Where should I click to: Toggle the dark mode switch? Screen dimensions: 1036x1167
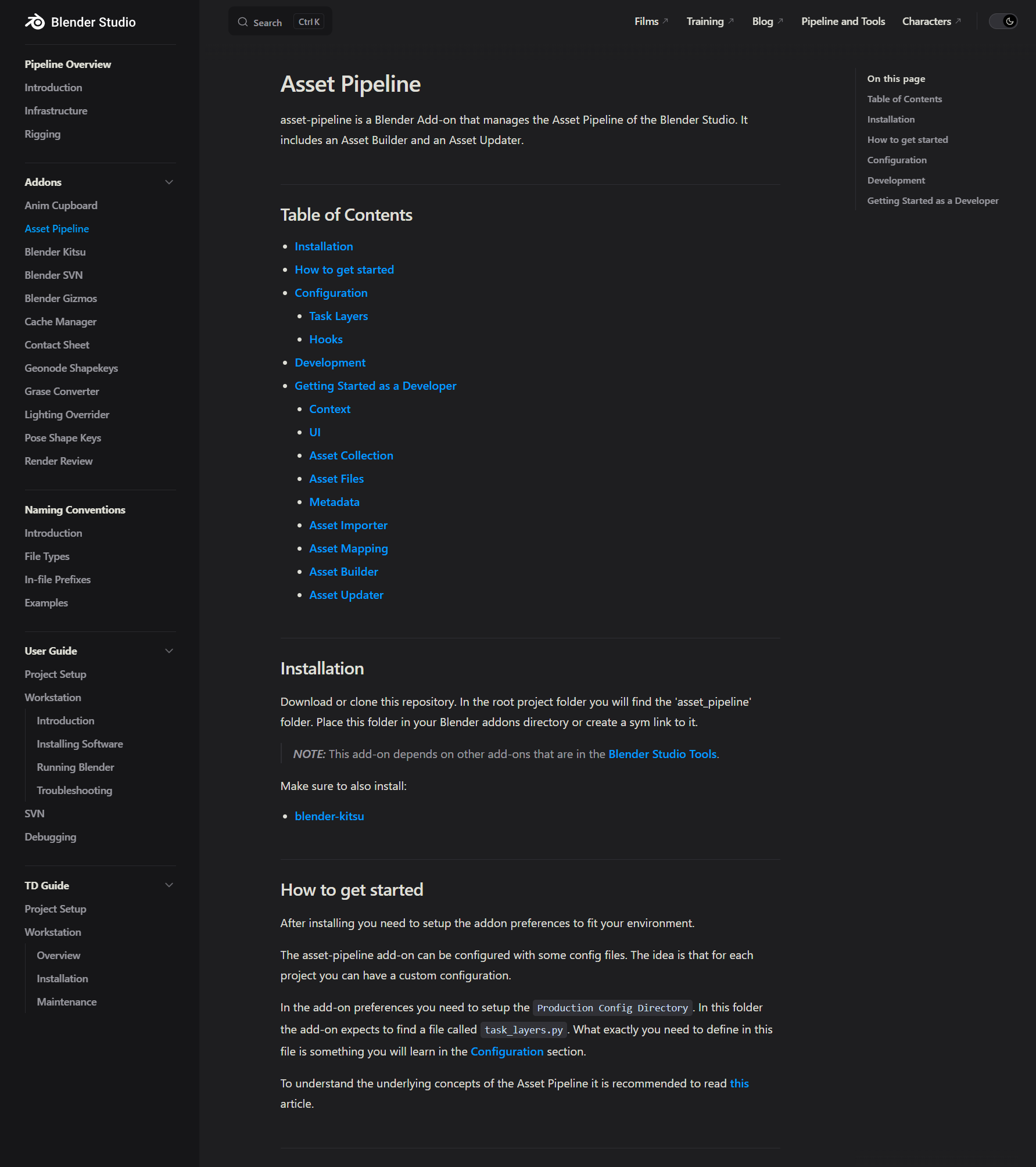(x=1003, y=21)
